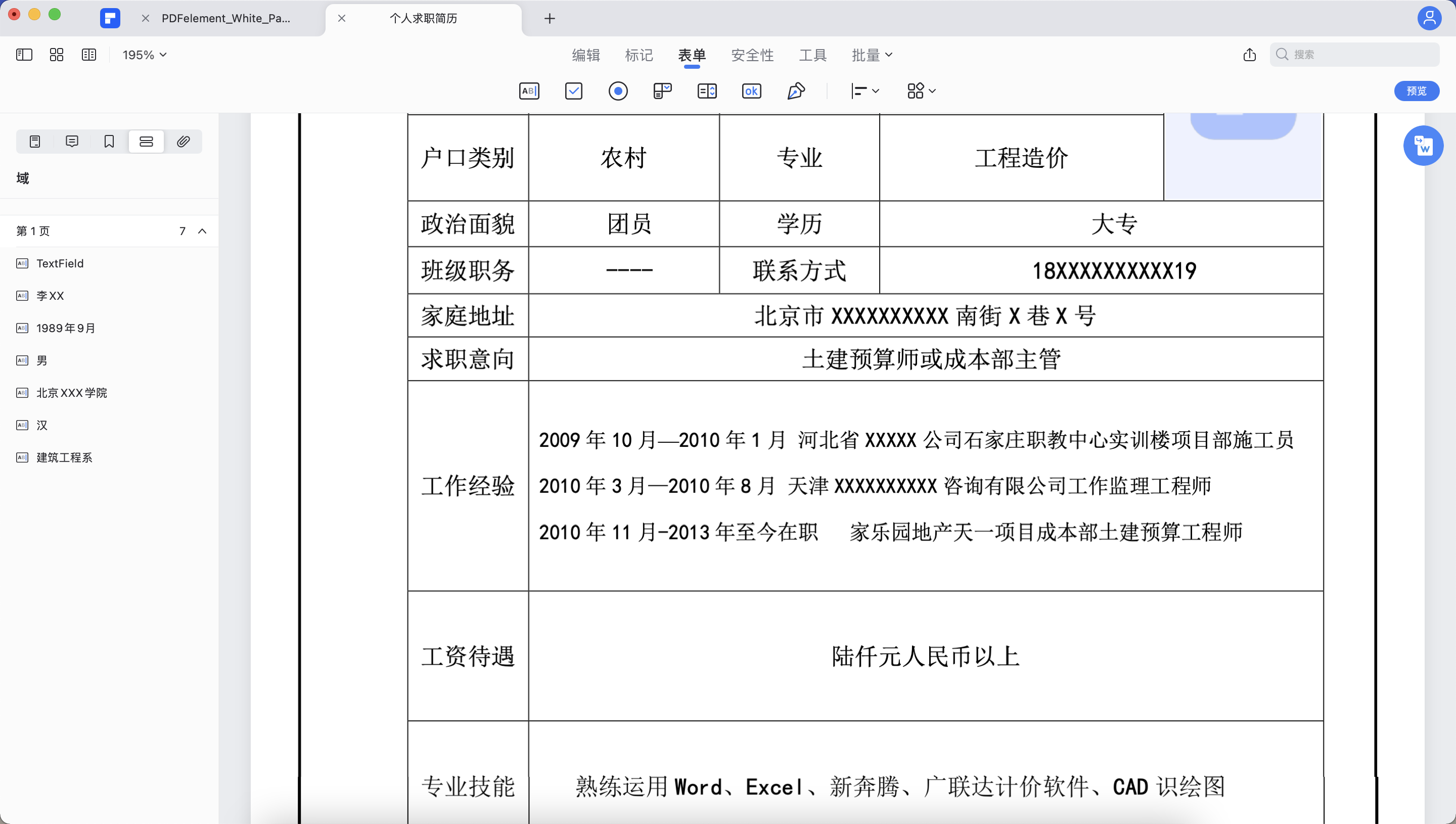Select the radio button form tool
Screen dimensions: 1456x824
click(618, 90)
